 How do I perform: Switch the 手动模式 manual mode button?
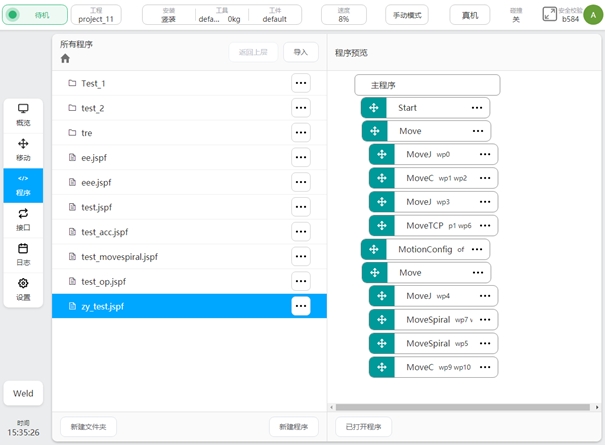coord(407,15)
